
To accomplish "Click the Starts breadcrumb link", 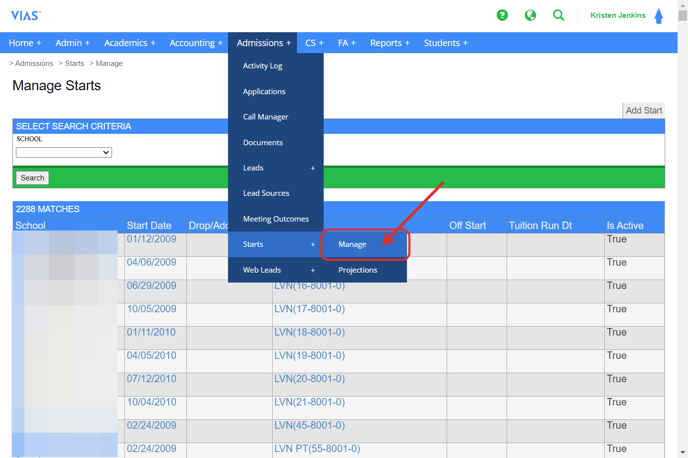I will tap(74, 64).
